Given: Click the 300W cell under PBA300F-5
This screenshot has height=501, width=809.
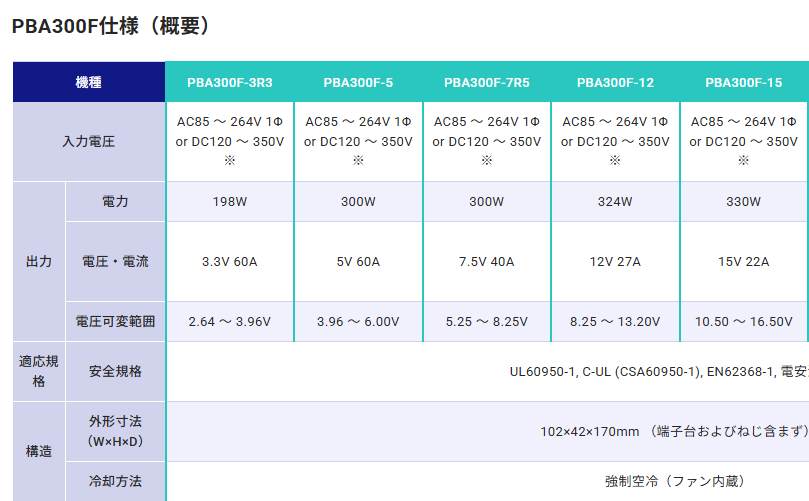Looking at the screenshot, I should pyautogui.click(x=358, y=202).
